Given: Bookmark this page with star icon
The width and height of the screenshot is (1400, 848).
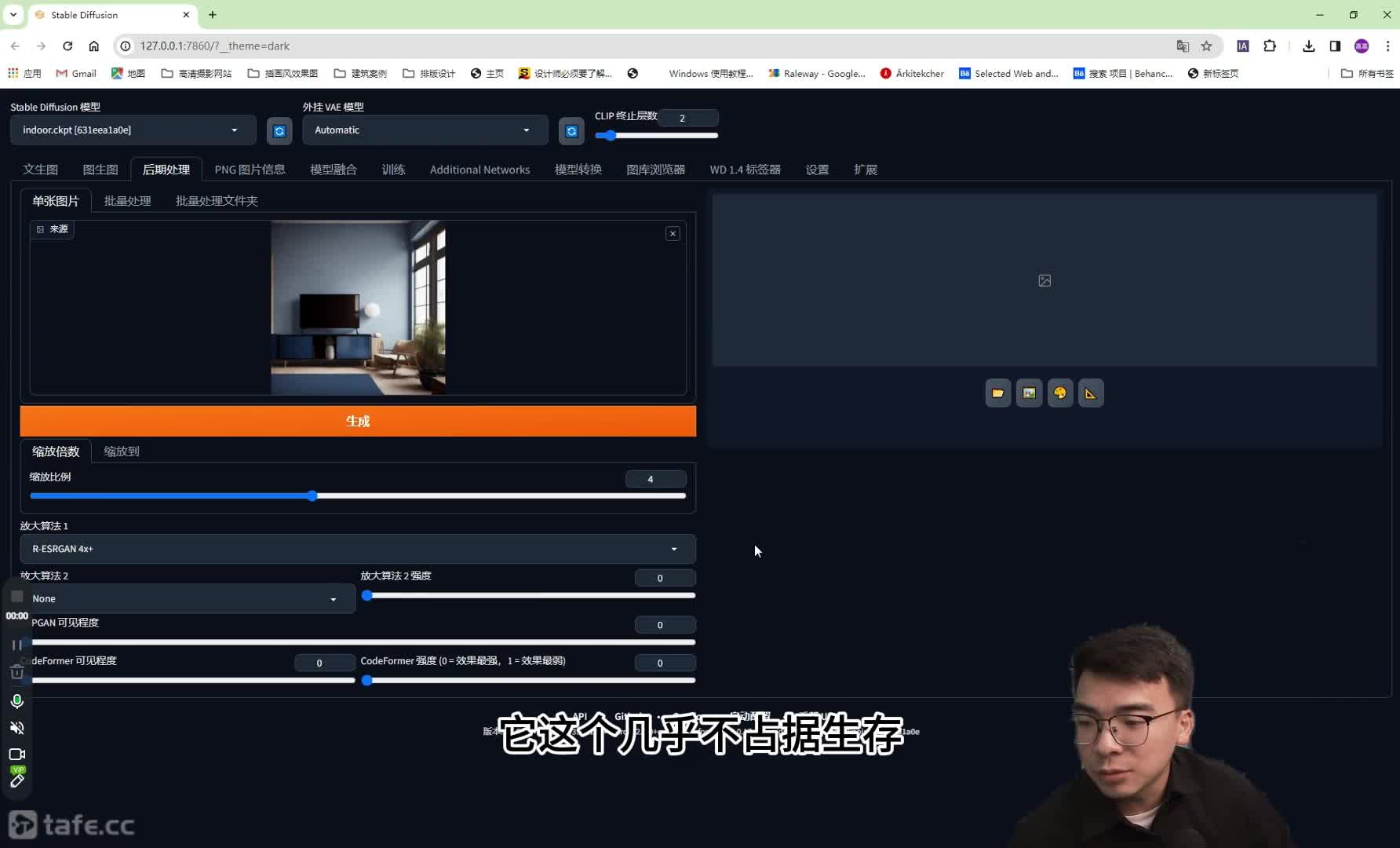Looking at the screenshot, I should 1206,46.
